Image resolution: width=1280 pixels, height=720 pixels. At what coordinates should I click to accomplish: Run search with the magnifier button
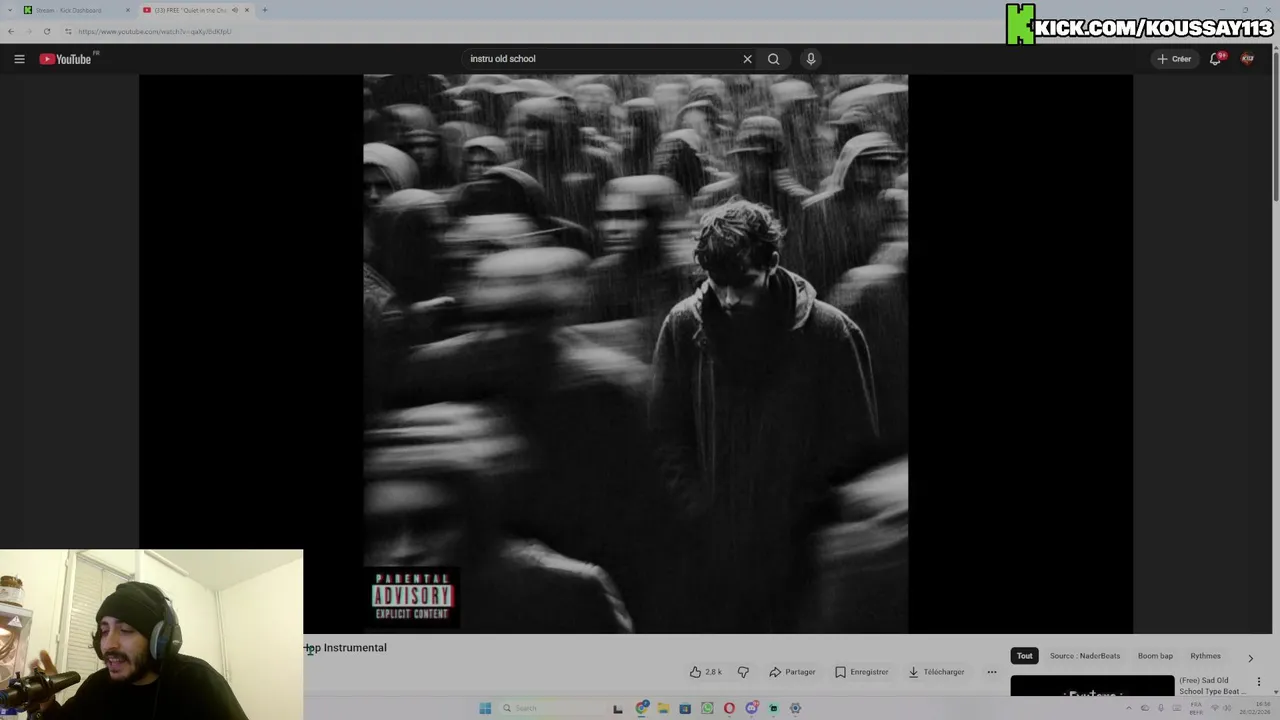point(773,59)
